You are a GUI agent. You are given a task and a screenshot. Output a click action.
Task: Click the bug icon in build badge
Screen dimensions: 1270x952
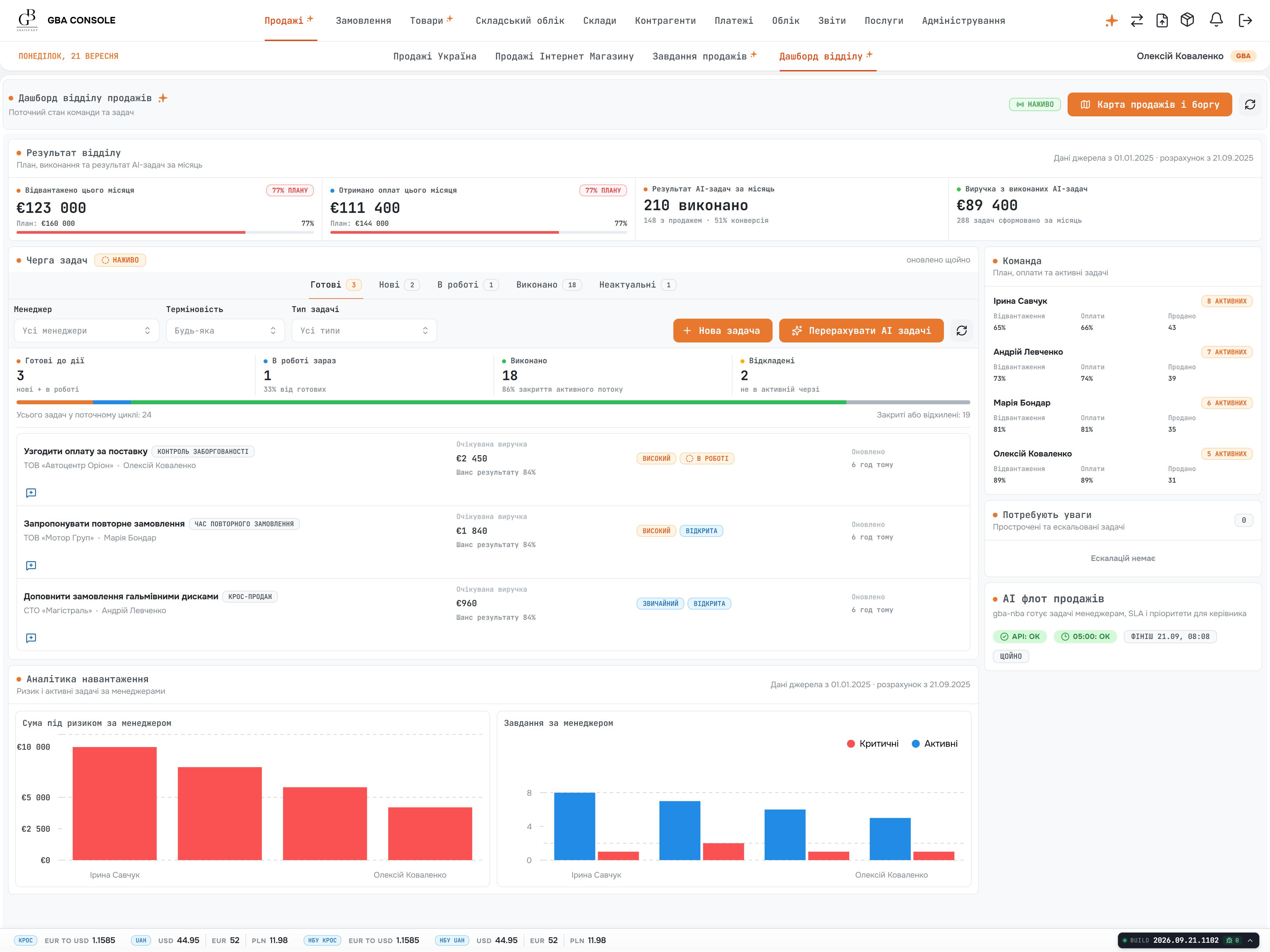tap(1229, 940)
